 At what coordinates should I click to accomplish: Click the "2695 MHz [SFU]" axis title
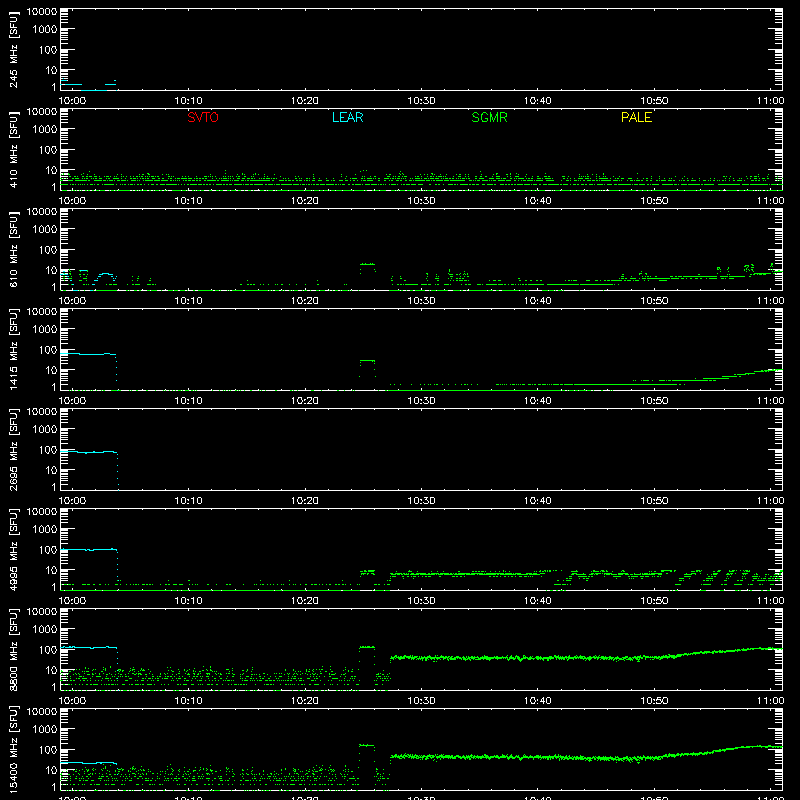pyautogui.click(x=13, y=449)
